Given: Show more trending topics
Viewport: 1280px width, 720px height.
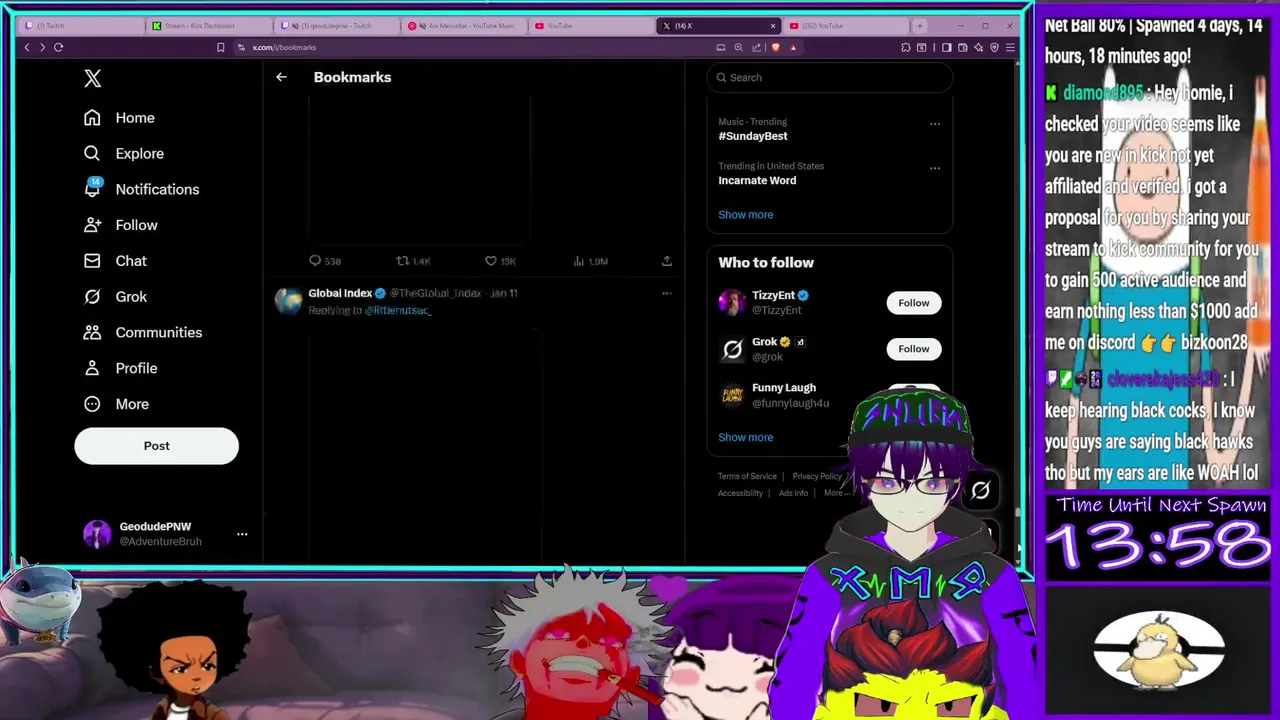Looking at the screenshot, I should (746, 214).
